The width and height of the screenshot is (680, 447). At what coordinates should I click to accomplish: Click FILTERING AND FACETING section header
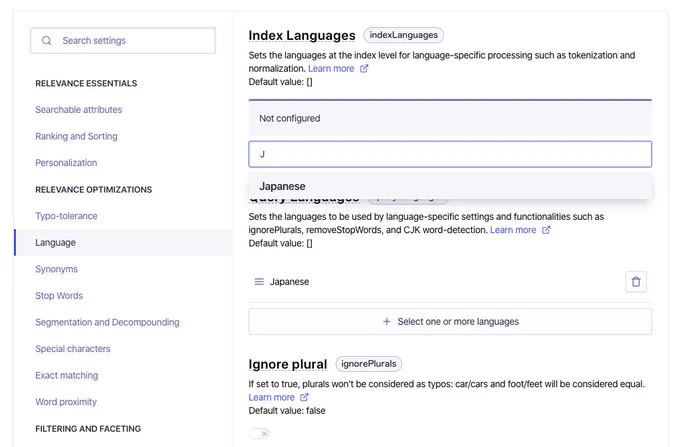click(88, 428)
